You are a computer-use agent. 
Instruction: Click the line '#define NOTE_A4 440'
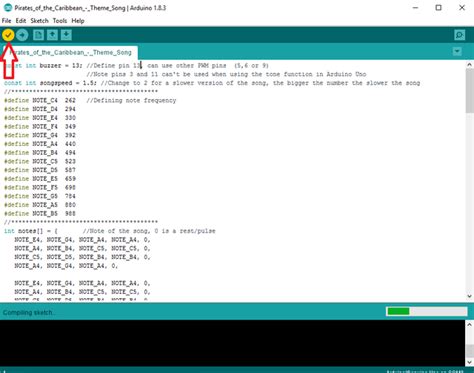coord(40,144)
